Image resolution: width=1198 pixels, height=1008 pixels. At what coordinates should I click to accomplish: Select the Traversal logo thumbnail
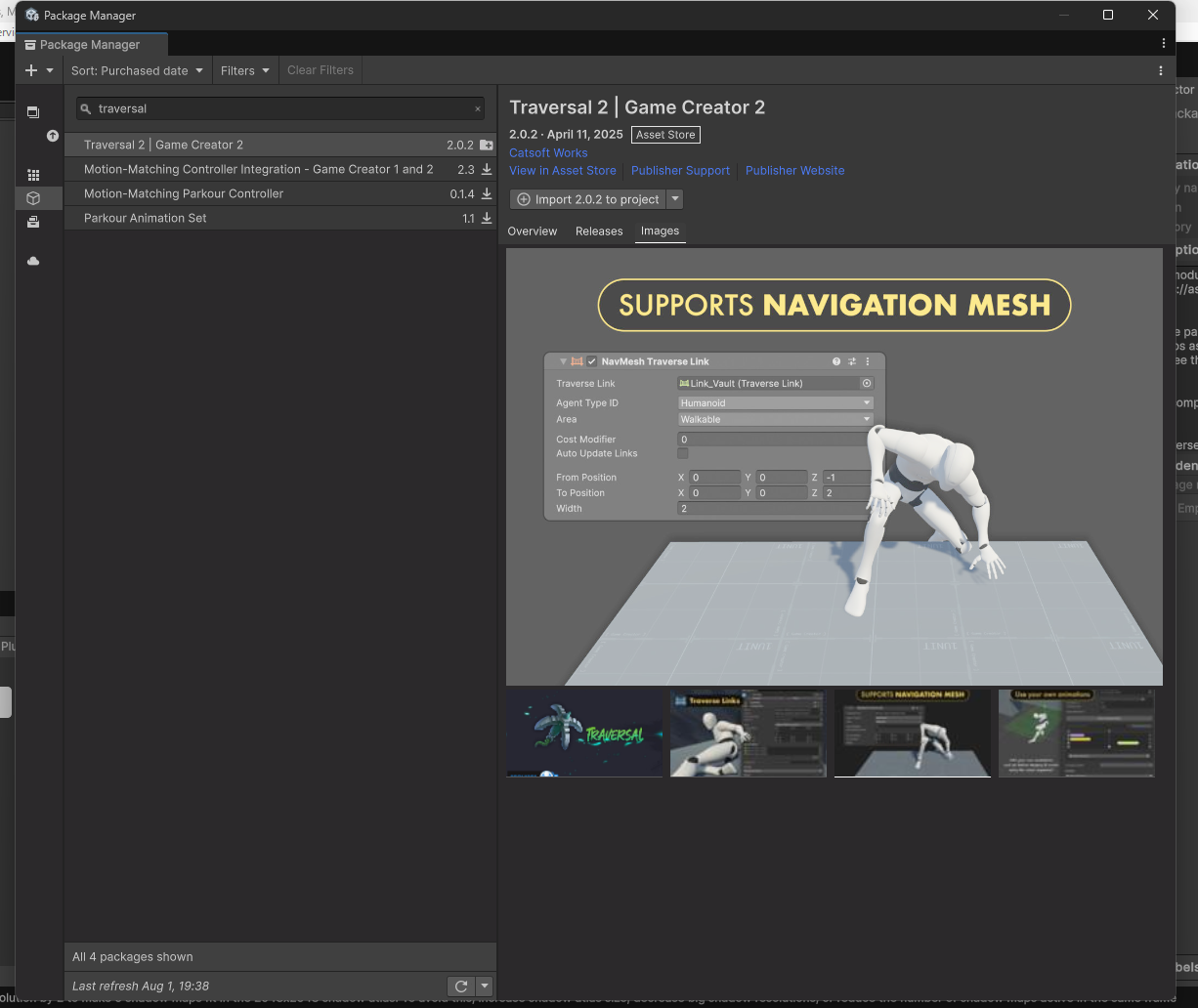tap(584, 734)
